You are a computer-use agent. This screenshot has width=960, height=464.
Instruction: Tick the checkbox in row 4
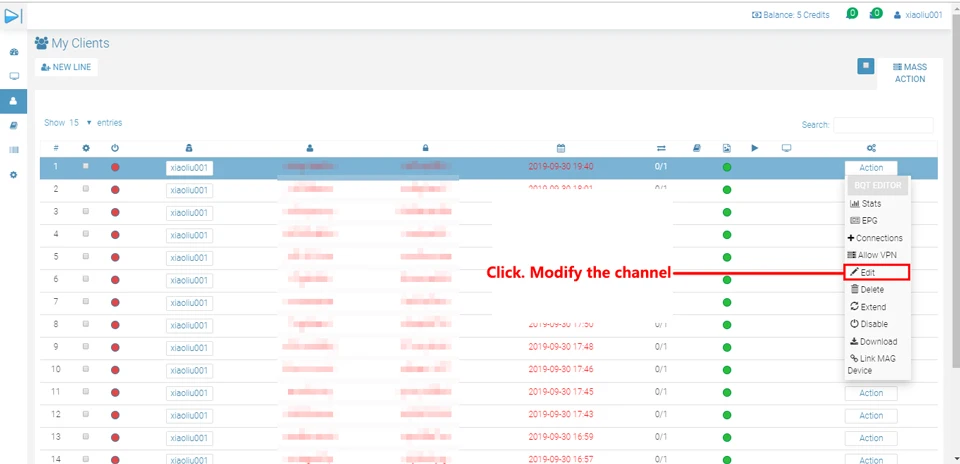(86, 234)
